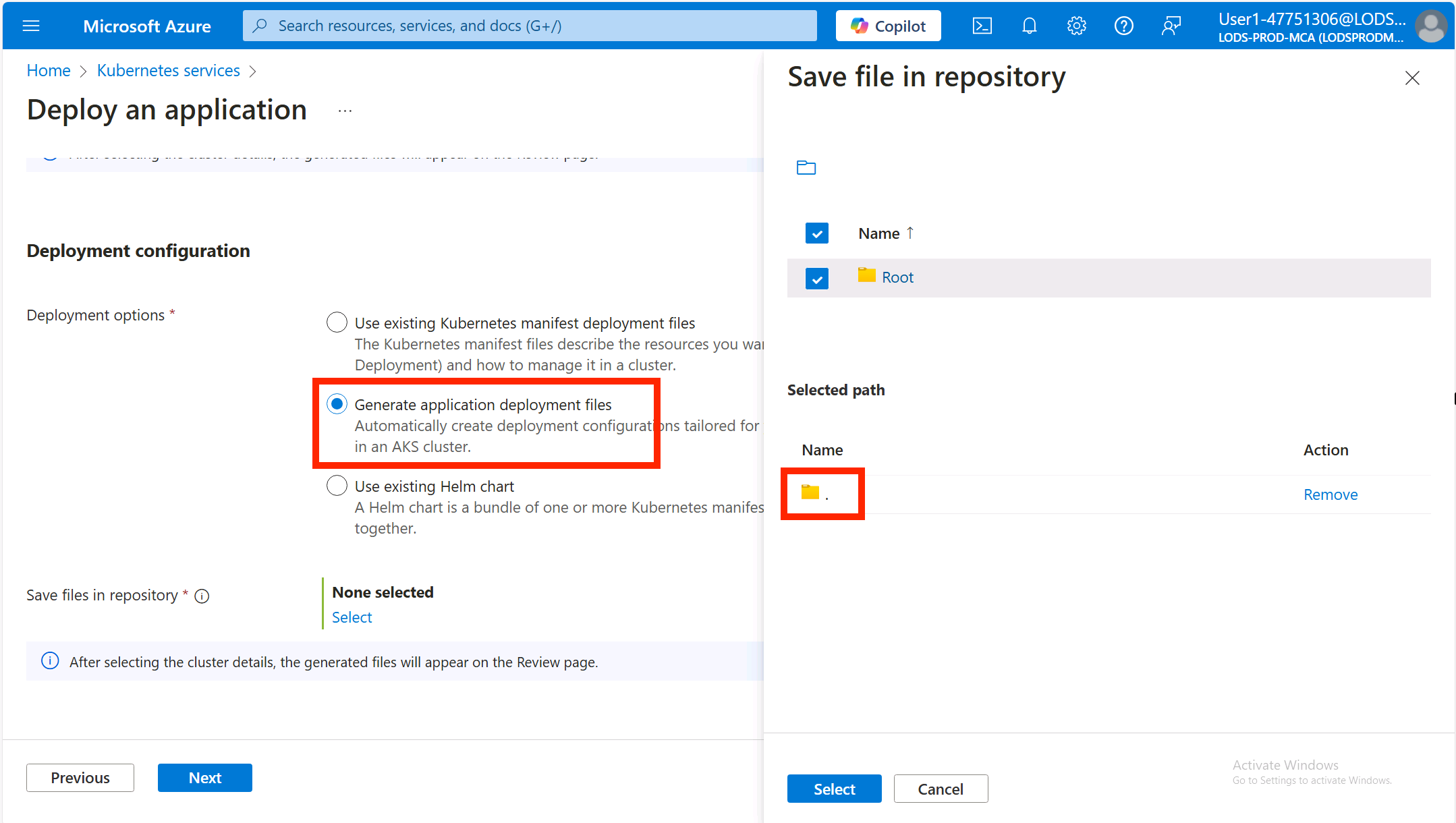The image size is (1456, 823).
Task: Open the notifications bell
Action: [1029, 26]
